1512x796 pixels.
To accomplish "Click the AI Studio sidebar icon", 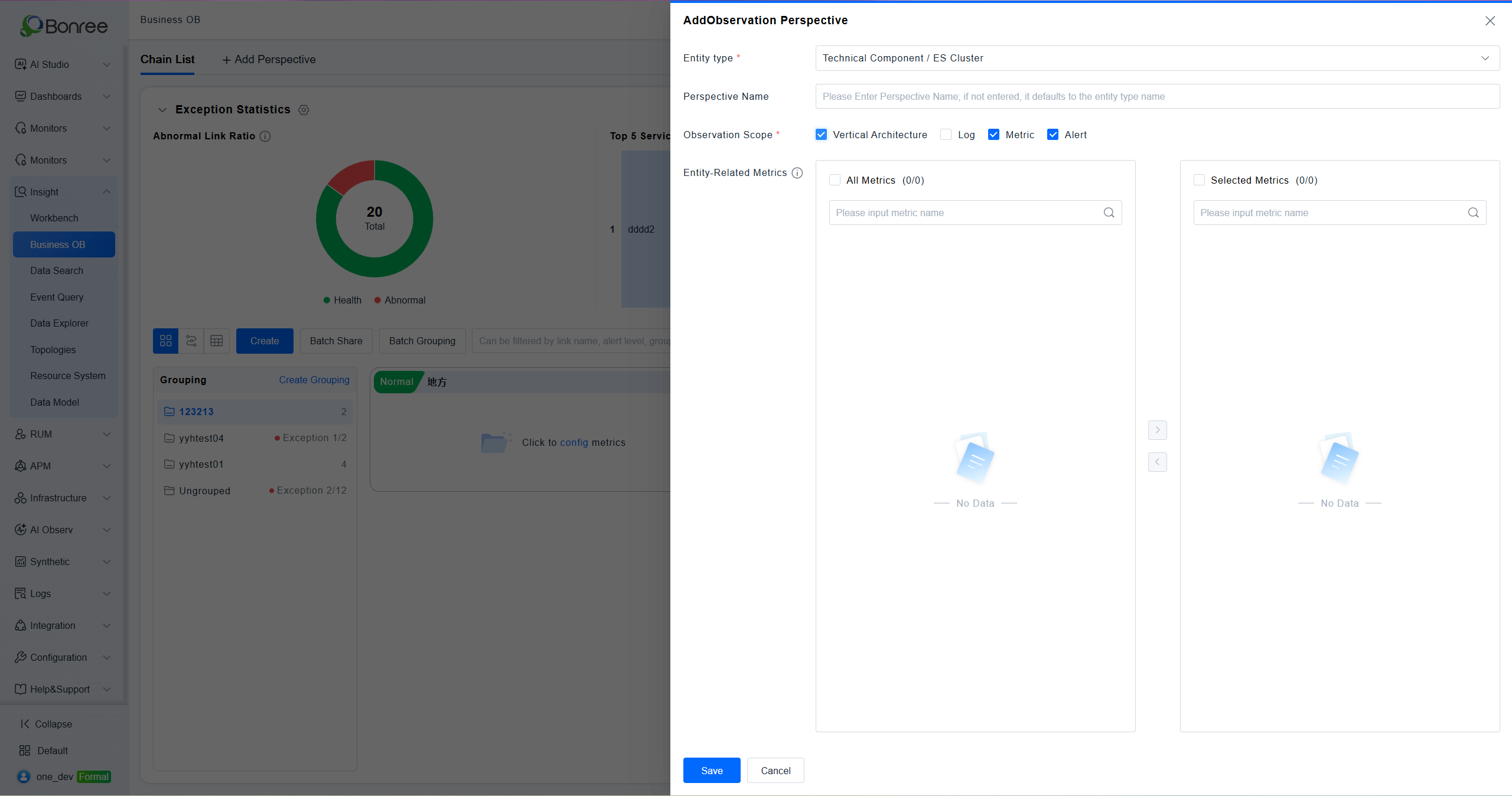I will 21,64.
